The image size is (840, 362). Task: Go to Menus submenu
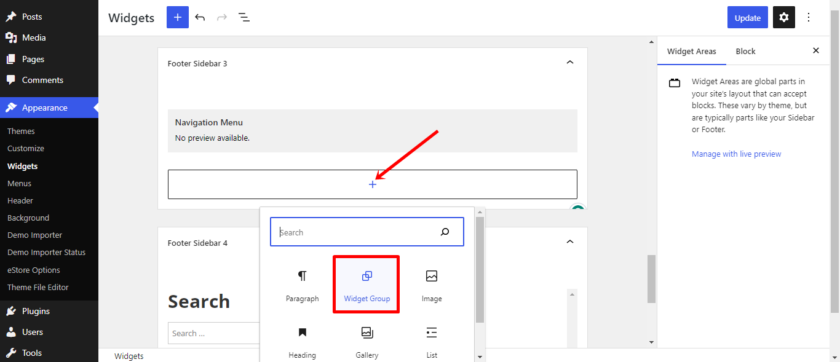(19, 183)
